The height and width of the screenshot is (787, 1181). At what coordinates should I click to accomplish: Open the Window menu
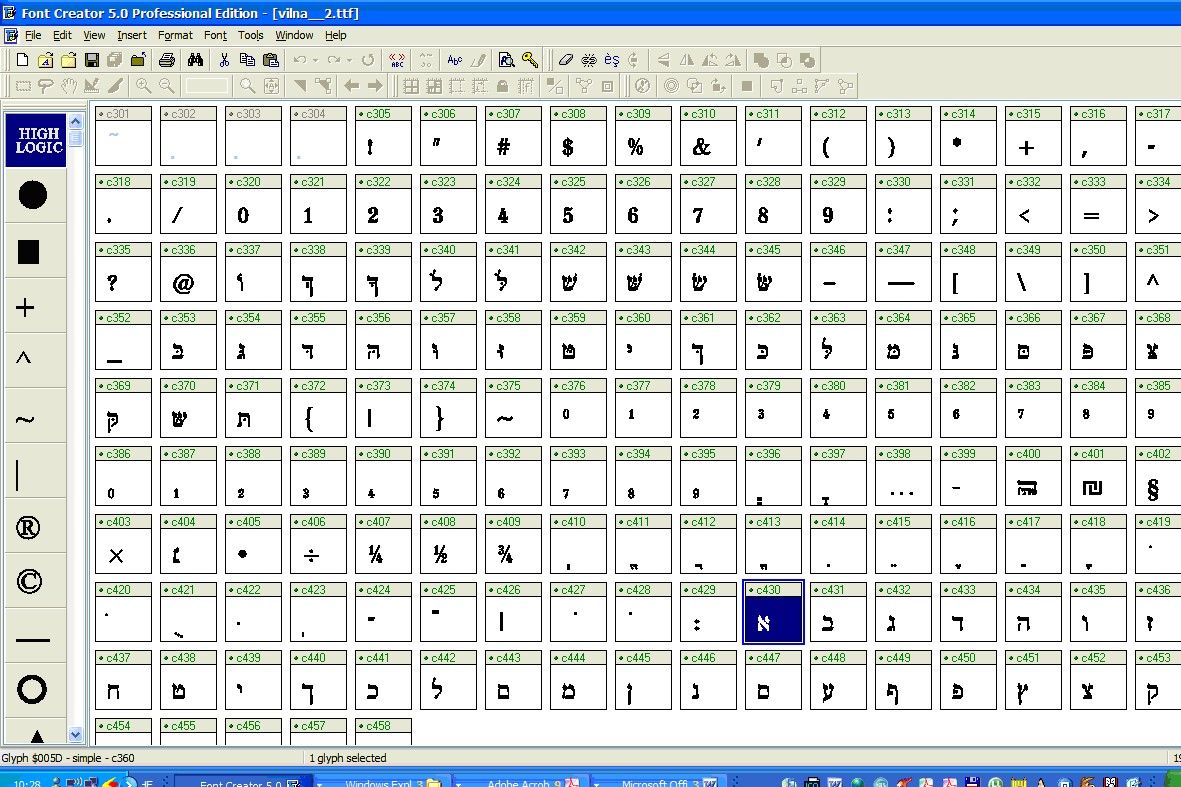click(294, 35)
